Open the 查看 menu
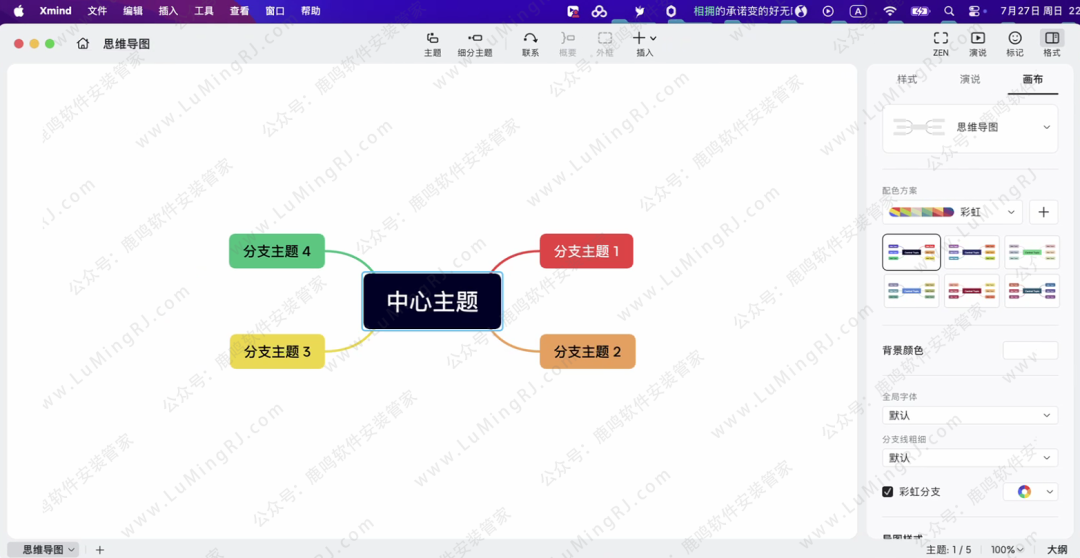The width and height of the screenshot is (1080, 558). click(x=240, y=11)
